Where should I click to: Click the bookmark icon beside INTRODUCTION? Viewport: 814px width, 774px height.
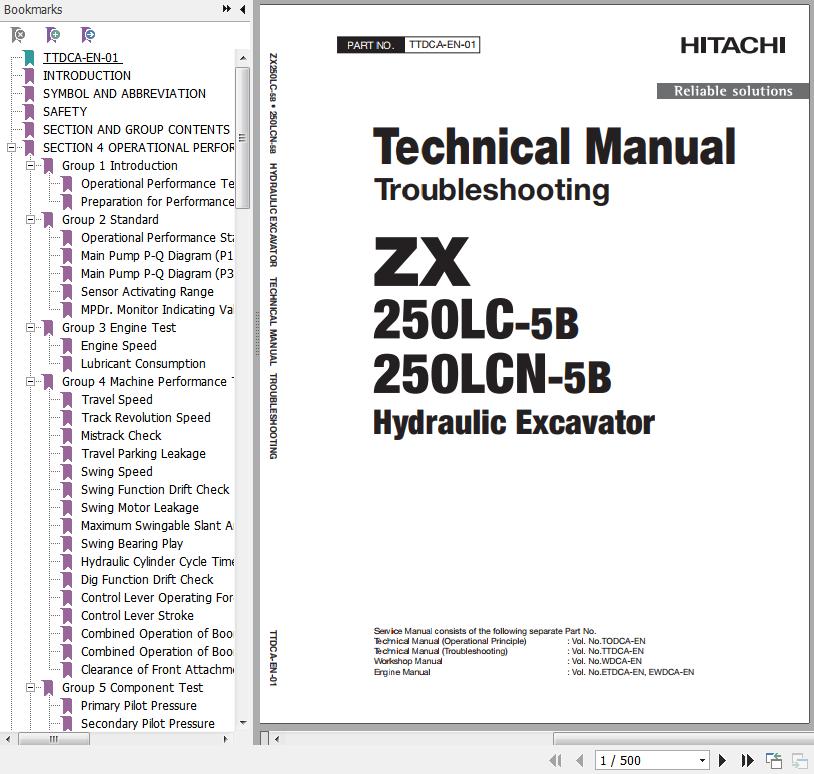click(29, 76)
